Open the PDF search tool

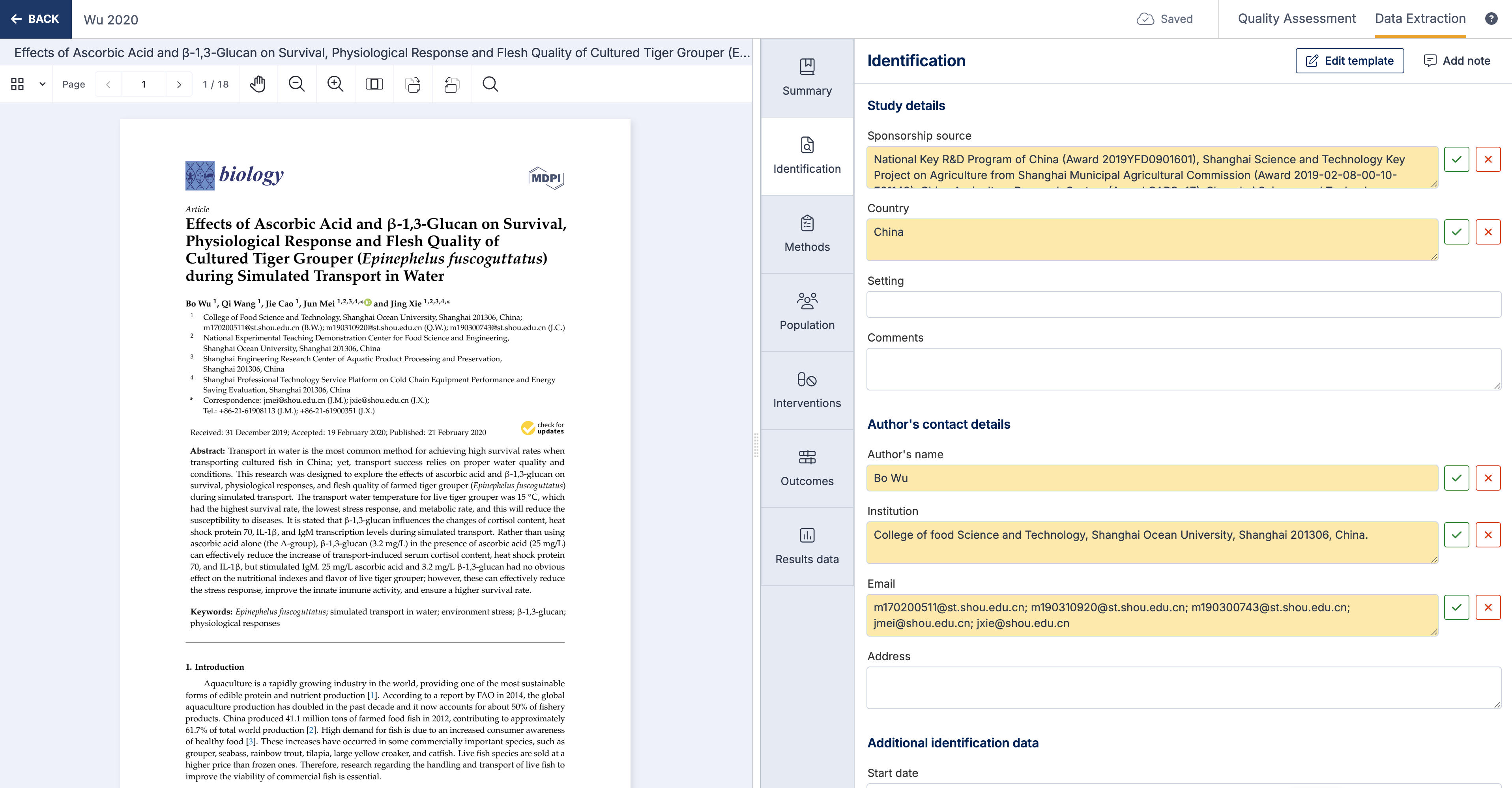490,84
